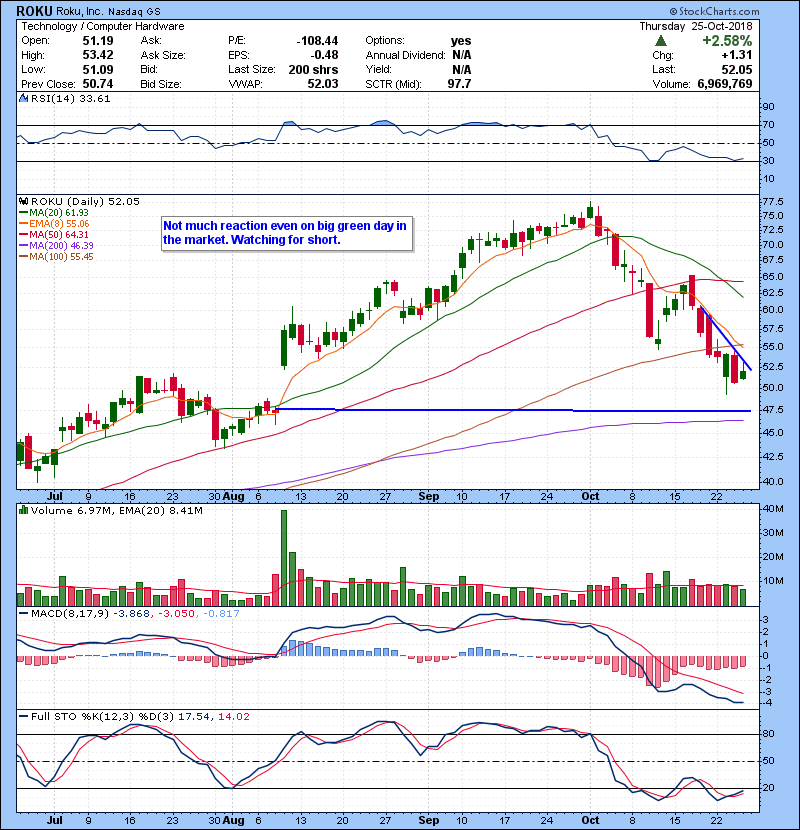
Task: Click the Nasdaq GS exchange label
Action: point(134,12)
